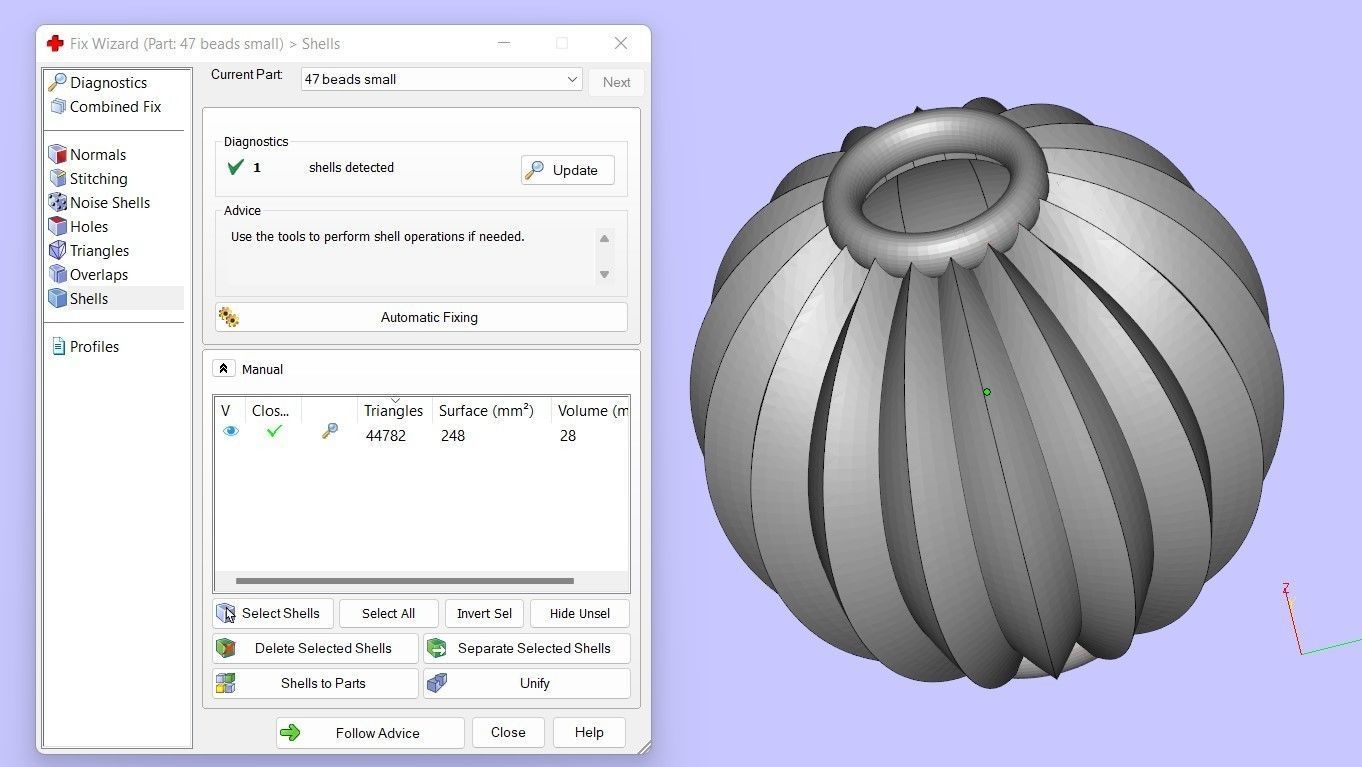Click the shell table's horizontal scrollbar
Viewport: 1362px width, 767px height.
(x=405, y=581)
